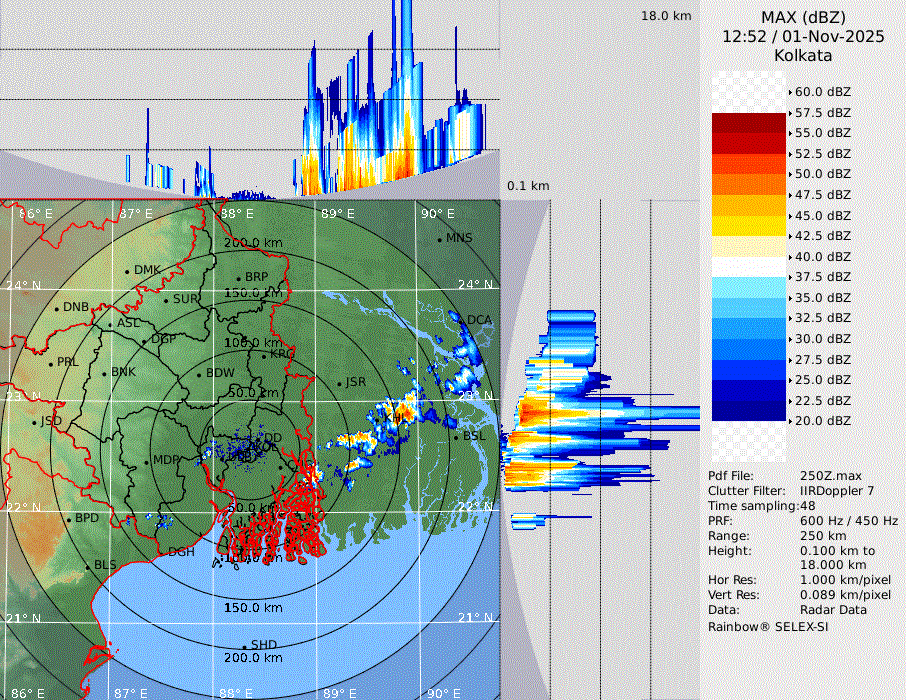Screen dimensions: 906x700
Task: Click the JSR station point
Action: click(339, 383)
